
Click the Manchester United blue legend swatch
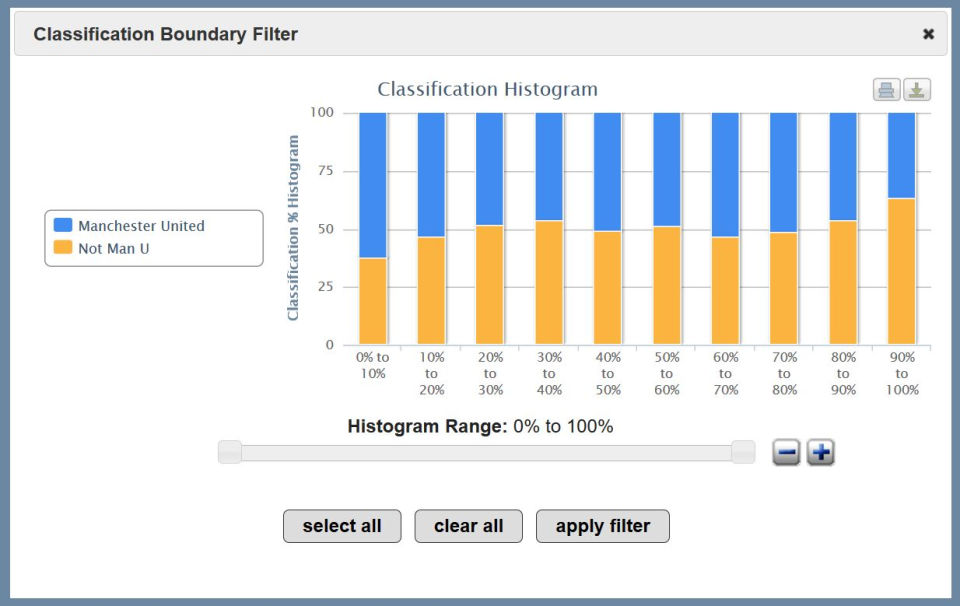[63, 226]
